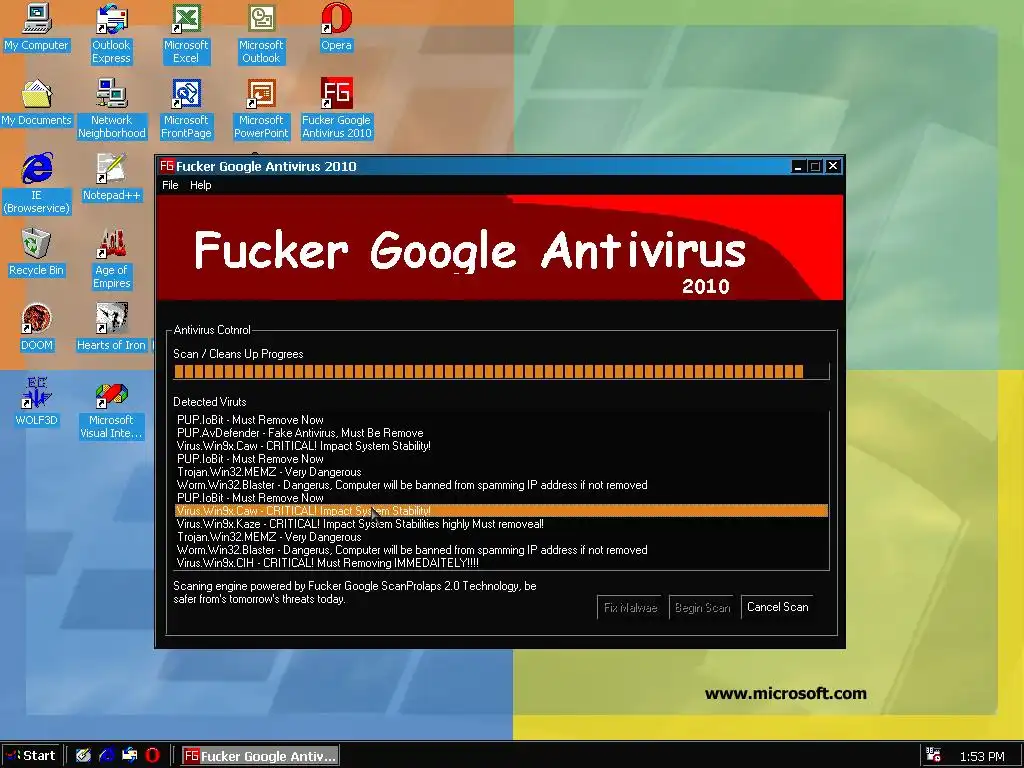The width and height of the screenshot is (1024, 768).
Task: Open Internet Explorer quick launch icon
Action: click(x=106, y=756)
